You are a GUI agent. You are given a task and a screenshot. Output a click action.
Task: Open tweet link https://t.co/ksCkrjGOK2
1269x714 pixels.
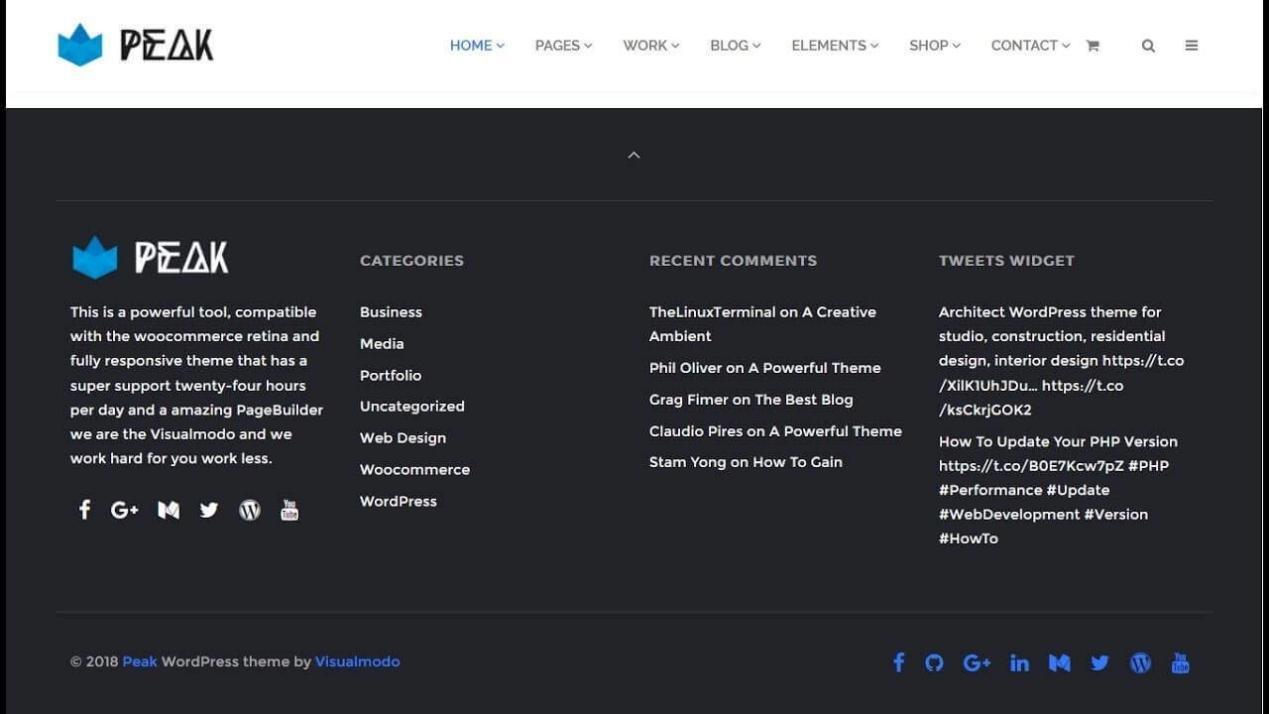point(1030,398)
